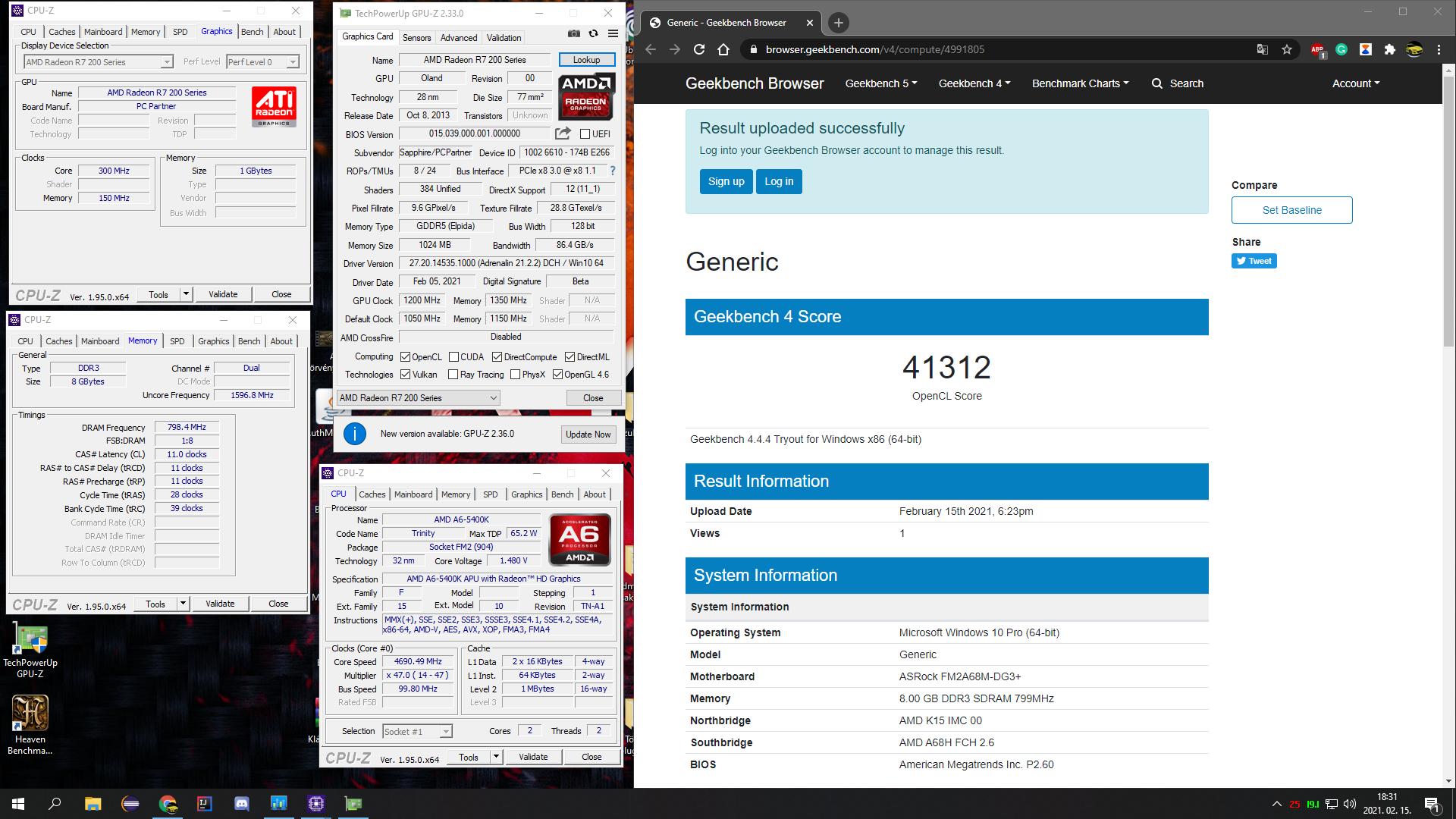This screenshot has height=819, width=1456.
Task: Open the Heaven Benchmark desktop shortcut
Action: 30,726
